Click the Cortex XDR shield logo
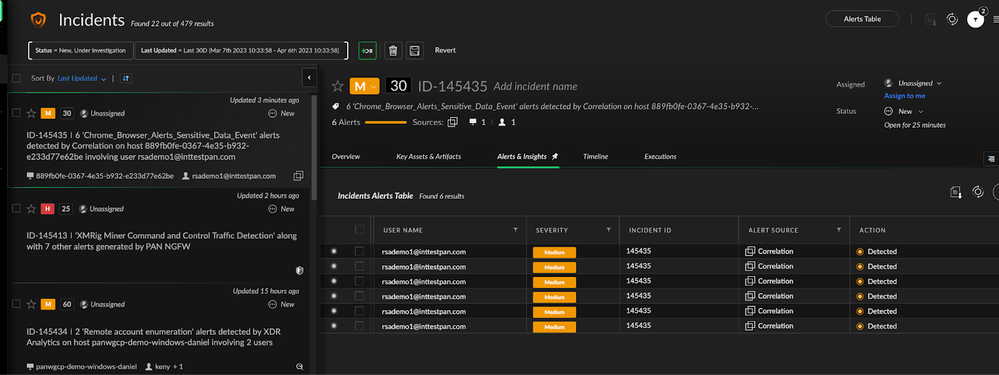The width and height of the screenshot is (999, 375). pos(38,20)
